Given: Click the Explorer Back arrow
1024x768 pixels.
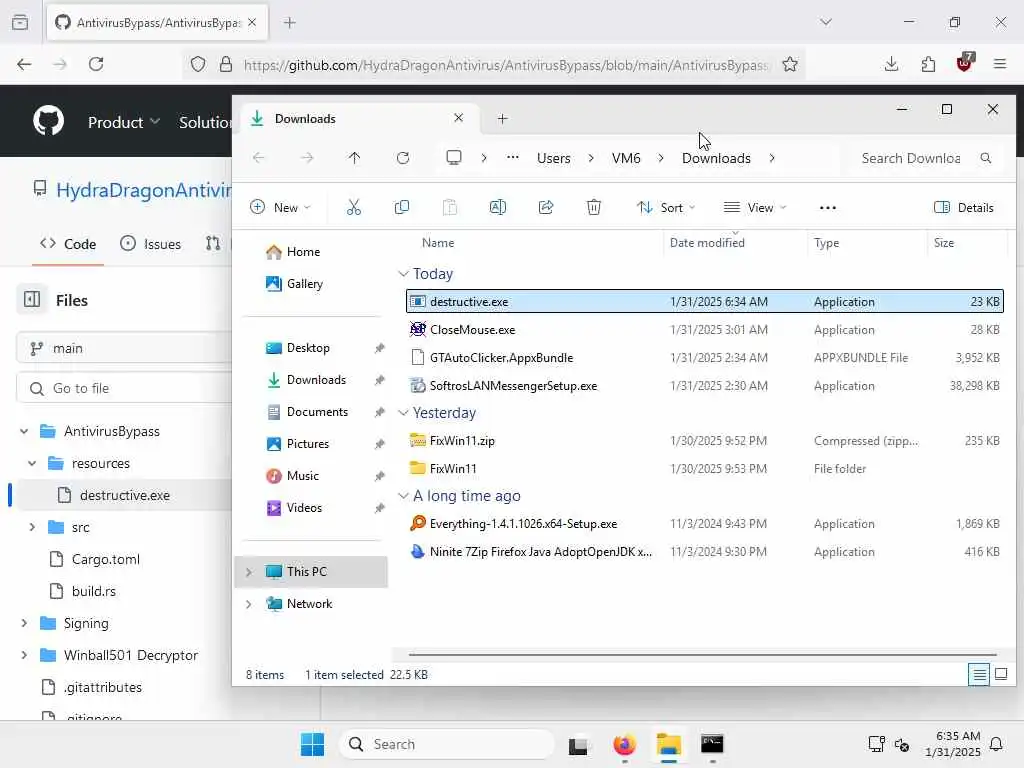Looking at the screenshot, I should tap(259, 158).
